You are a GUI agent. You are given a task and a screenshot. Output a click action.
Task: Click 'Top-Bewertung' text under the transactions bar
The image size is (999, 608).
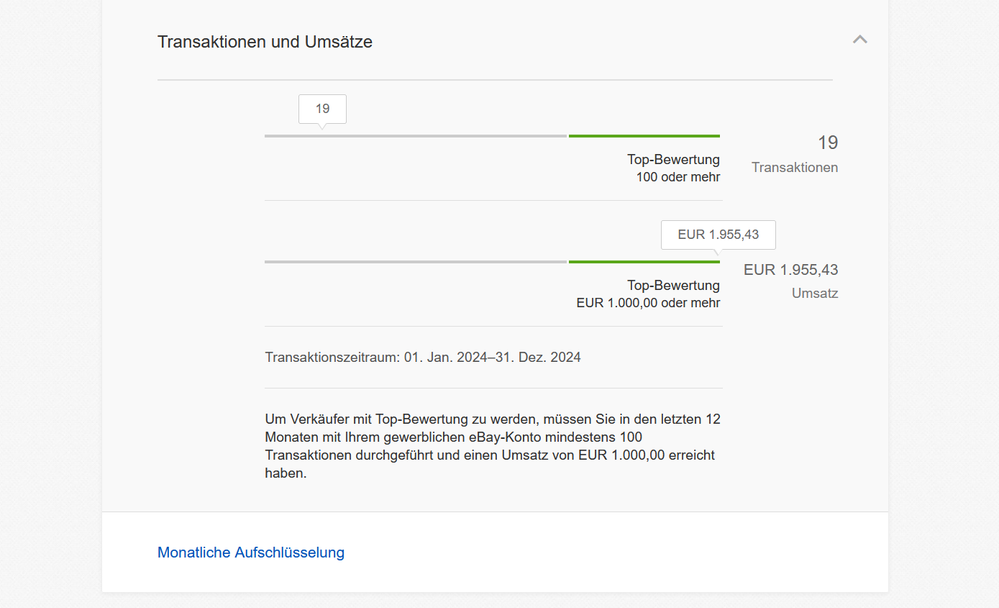pos(673,159)
